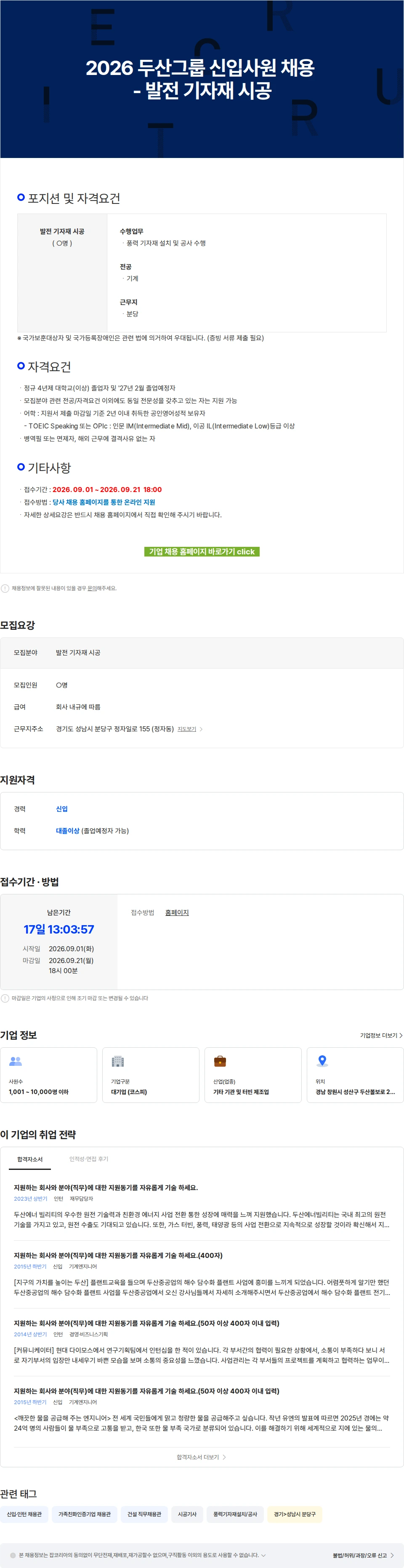The width and height of the screenshot is (404, 1568).
Task: Click the 경남 창원시 성산구 두산볼보로 address text
Action: 355,1092
